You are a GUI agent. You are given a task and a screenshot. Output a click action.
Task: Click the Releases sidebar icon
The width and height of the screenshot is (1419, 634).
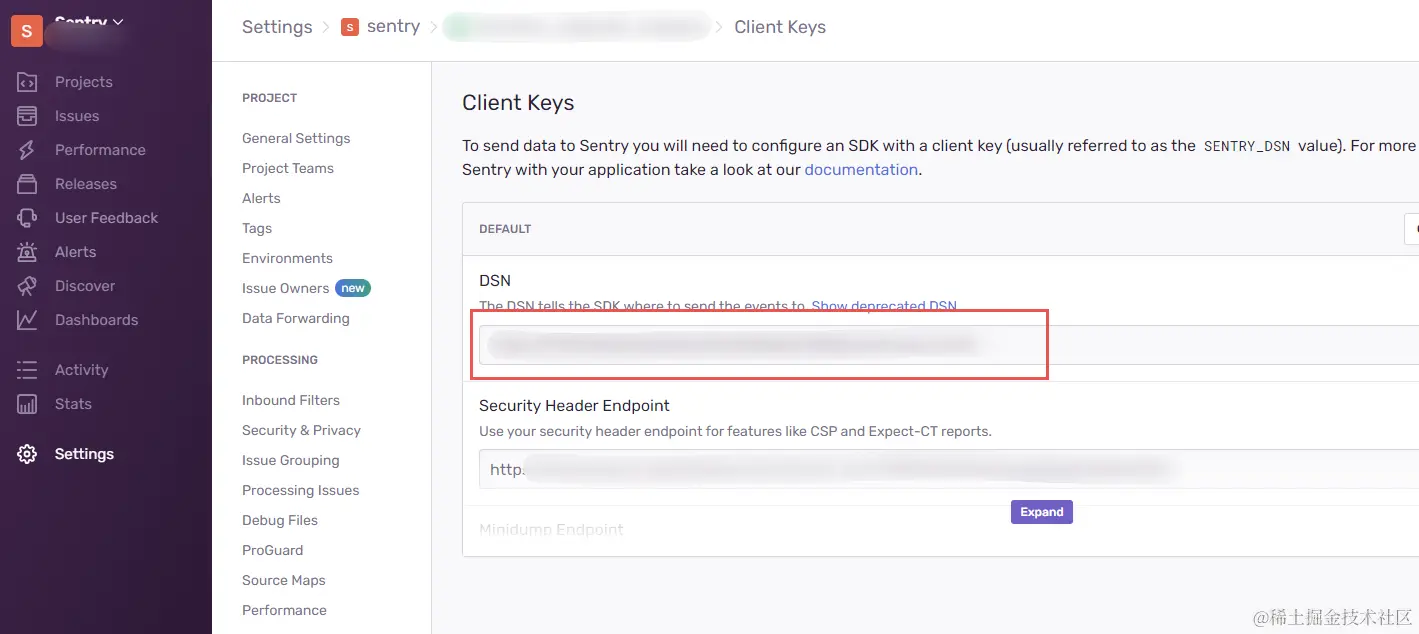click(27, 184)
